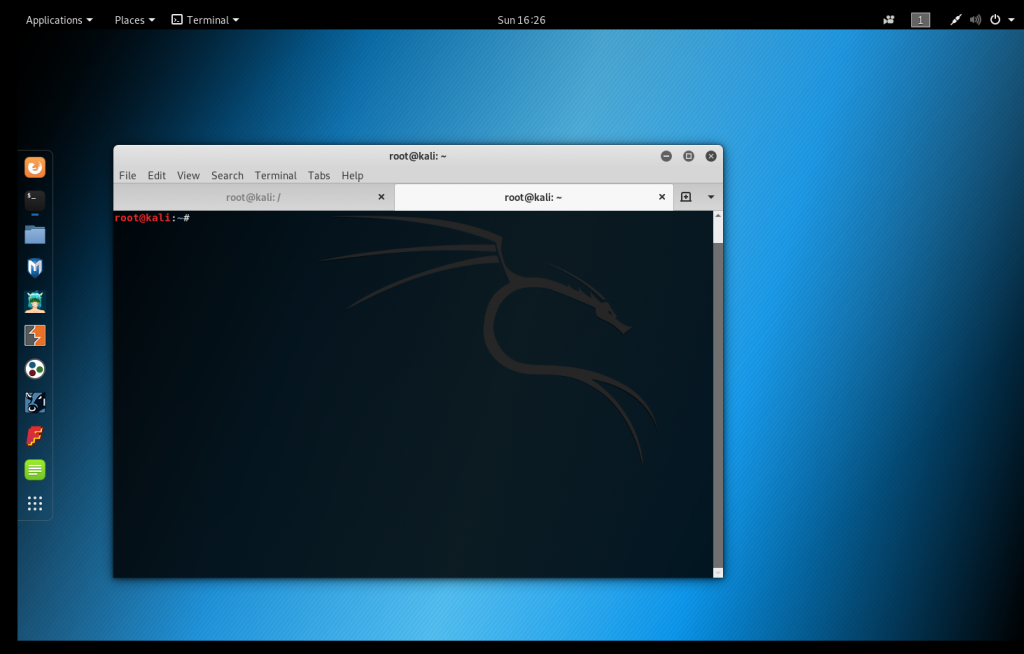Open the Help menu in terminal
Viewport: 1024px width, 654px height.
coord(352,175)
